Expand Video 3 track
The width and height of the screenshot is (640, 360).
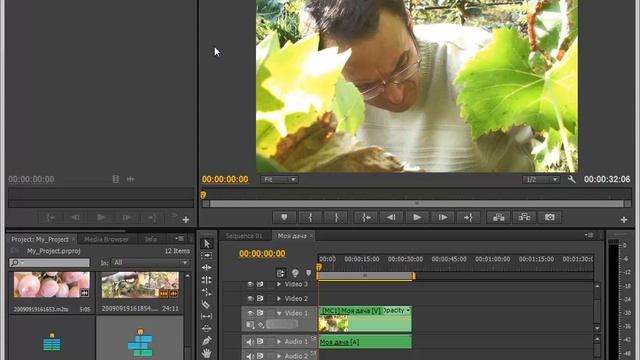point(279,284)
